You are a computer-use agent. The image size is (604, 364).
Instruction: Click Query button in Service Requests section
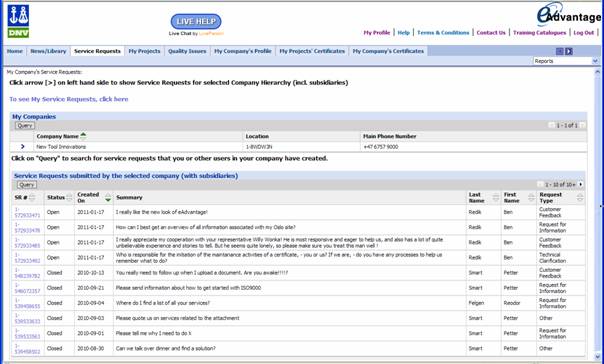pos(27,185)
